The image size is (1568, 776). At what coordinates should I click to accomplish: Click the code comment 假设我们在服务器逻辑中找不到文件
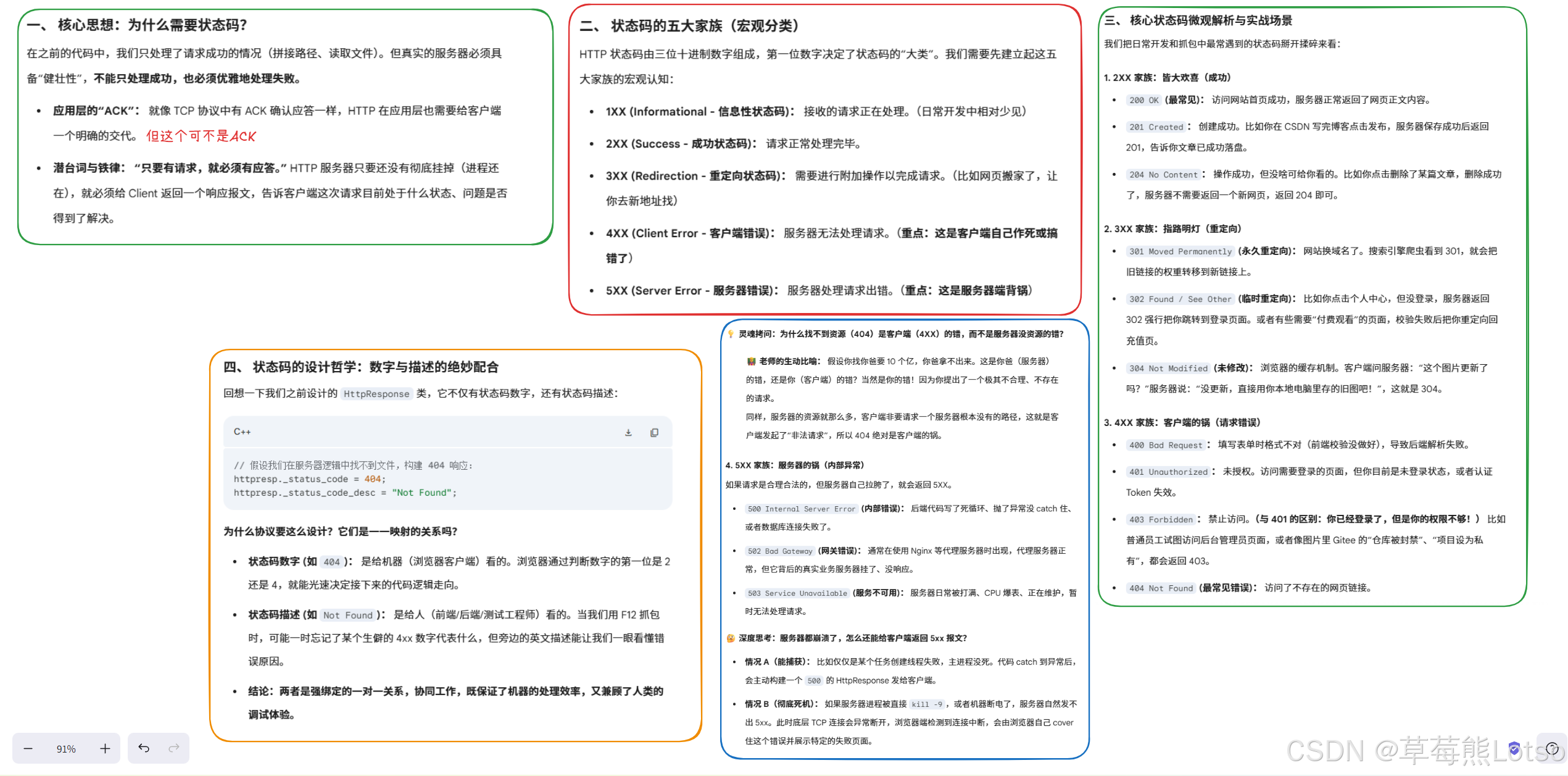point(353,465)
